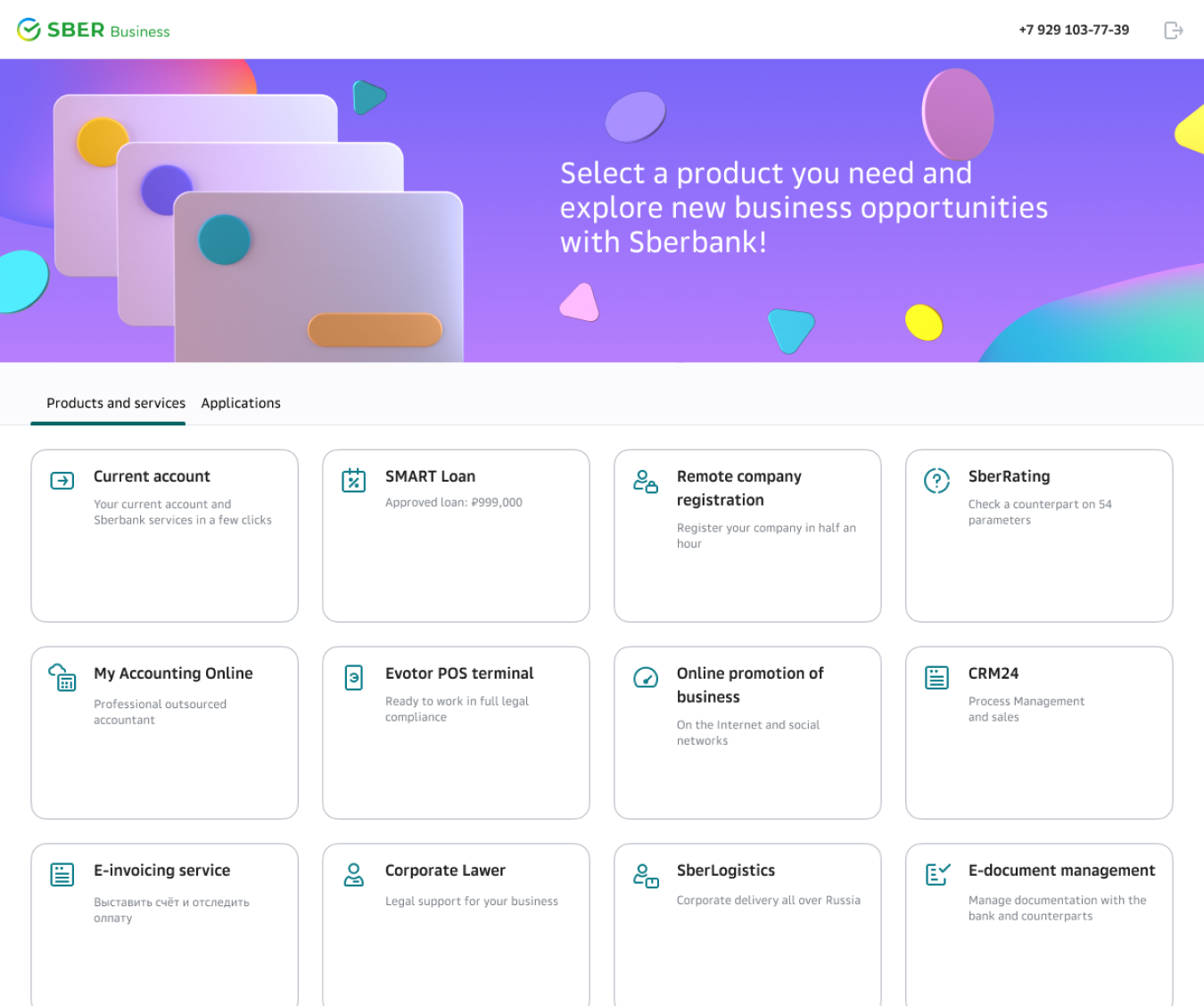The image size is (1204, 1006).
Task: Click the E-document management checklist icon
Action: coord(937,875)
